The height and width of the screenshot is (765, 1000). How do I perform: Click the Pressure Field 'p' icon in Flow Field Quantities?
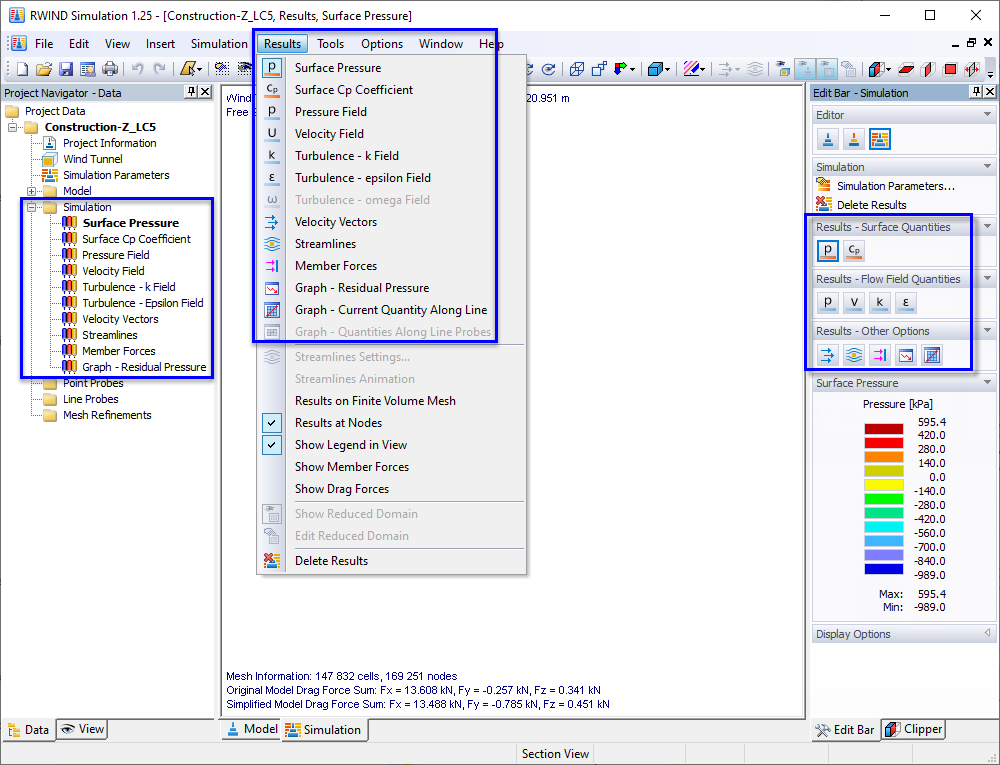[x=828, y=303]
